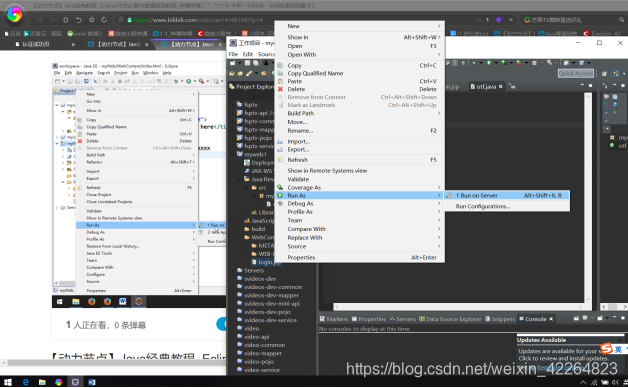The height and width of the screenshot is (388, 628).
Task: Click the 360 browser icon on the taskbar
Action: point(59,382)
